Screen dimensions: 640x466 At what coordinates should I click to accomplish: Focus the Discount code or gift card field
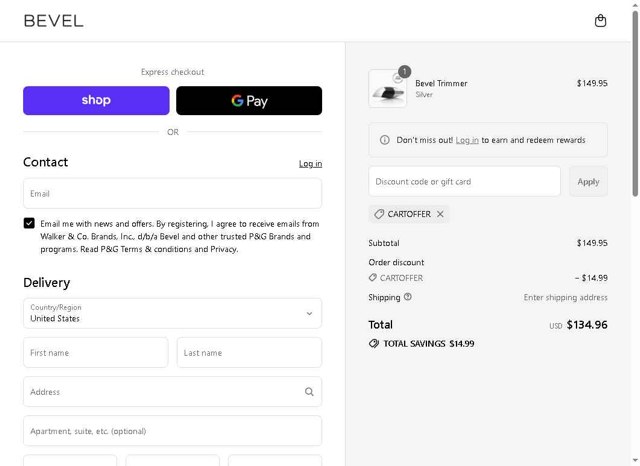[x=464, y=181]
